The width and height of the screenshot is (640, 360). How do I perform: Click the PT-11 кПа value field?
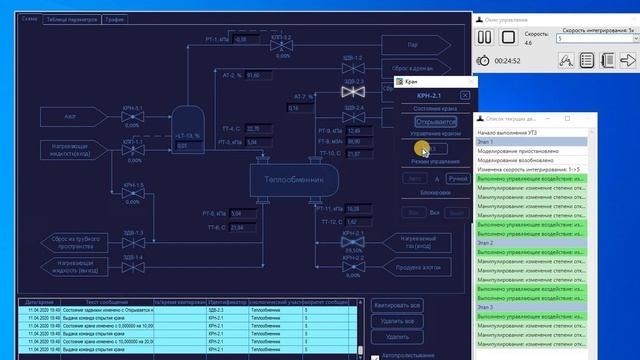(358, 209)
